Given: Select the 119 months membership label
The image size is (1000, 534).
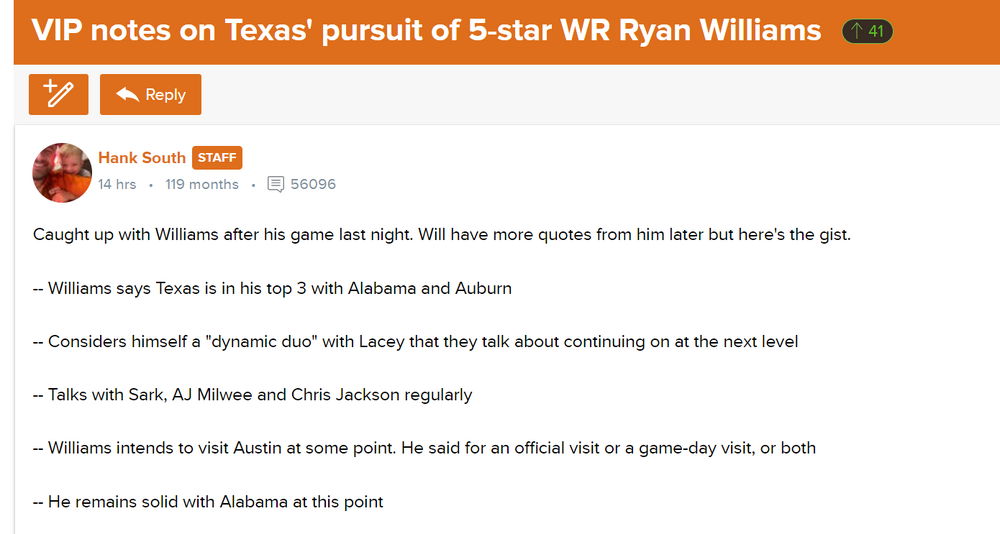Looking at the screenshot, I should [202, 184].
